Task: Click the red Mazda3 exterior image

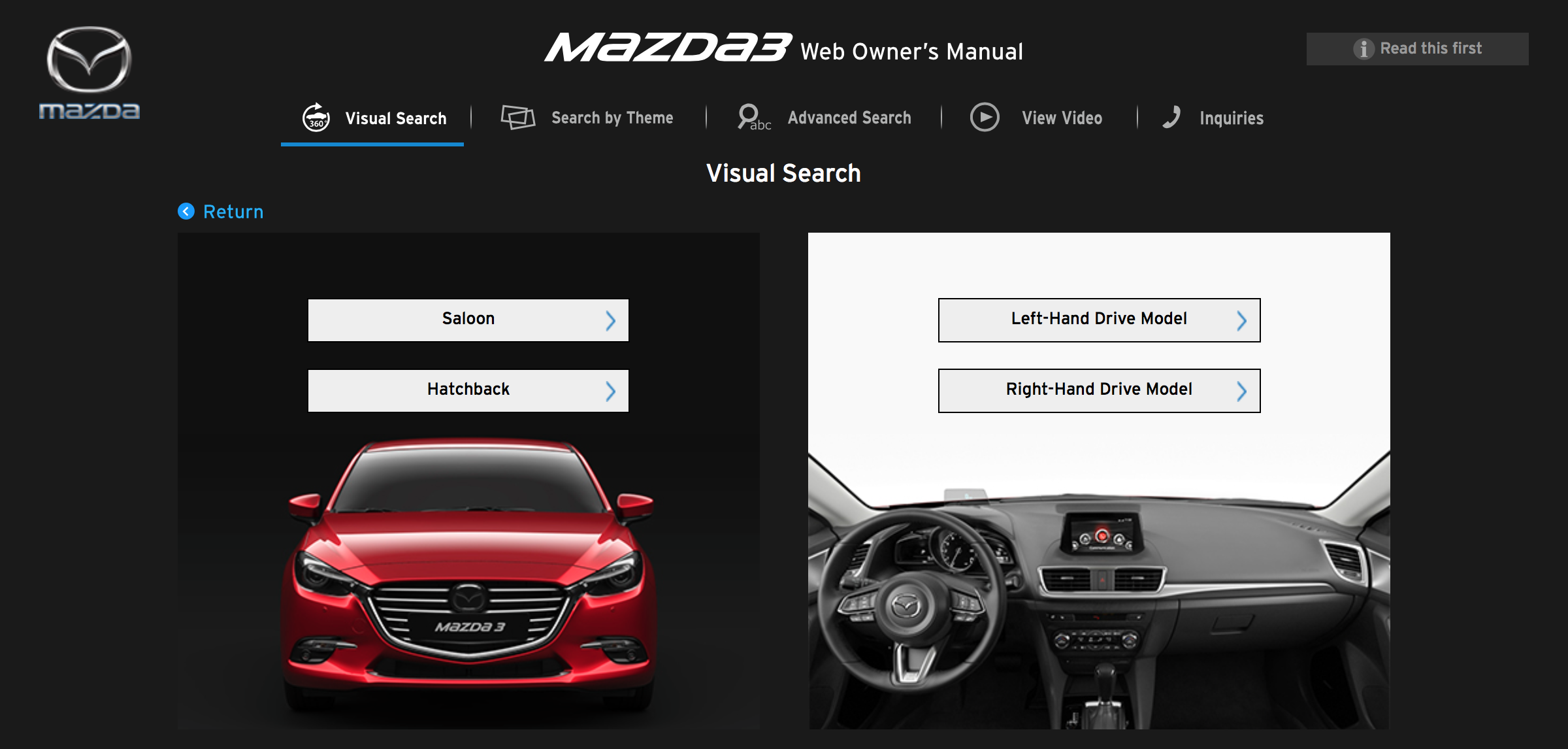Action: (x=468, y=575)
